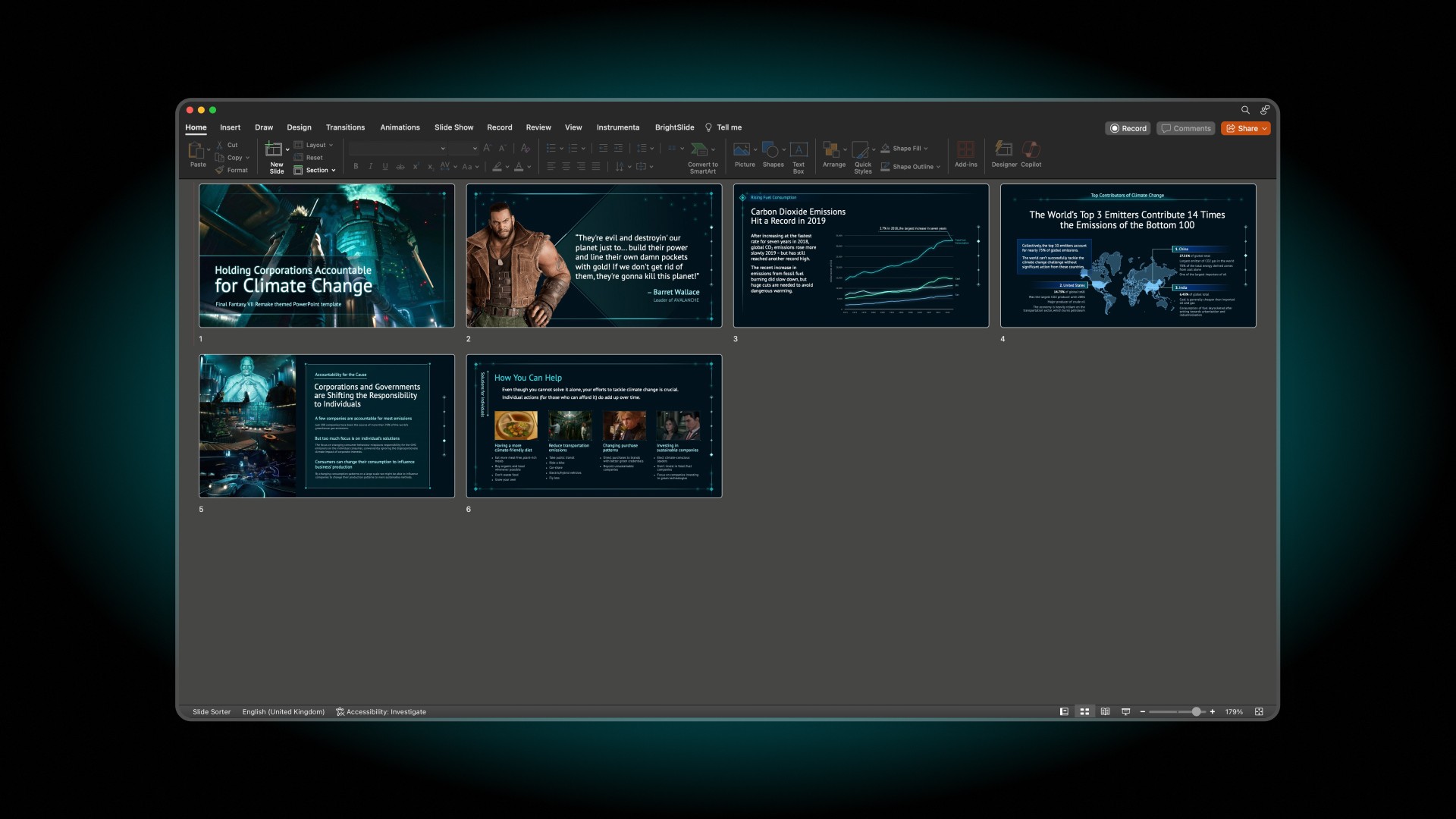
Task: Click the New Slide icon
Action: 274,149
